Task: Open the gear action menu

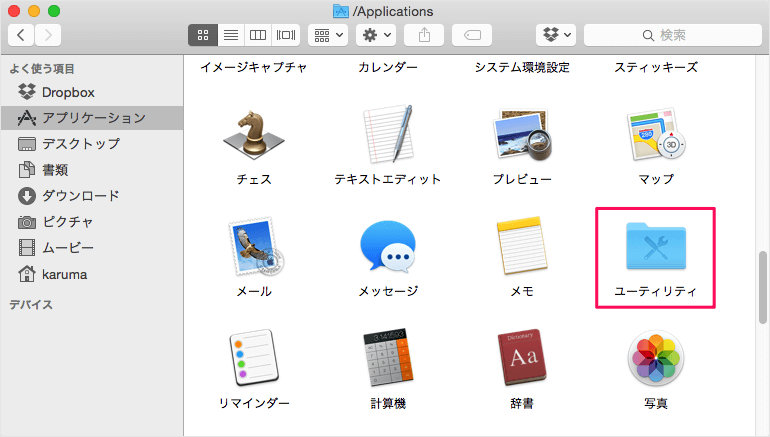Action: (376, 35)
